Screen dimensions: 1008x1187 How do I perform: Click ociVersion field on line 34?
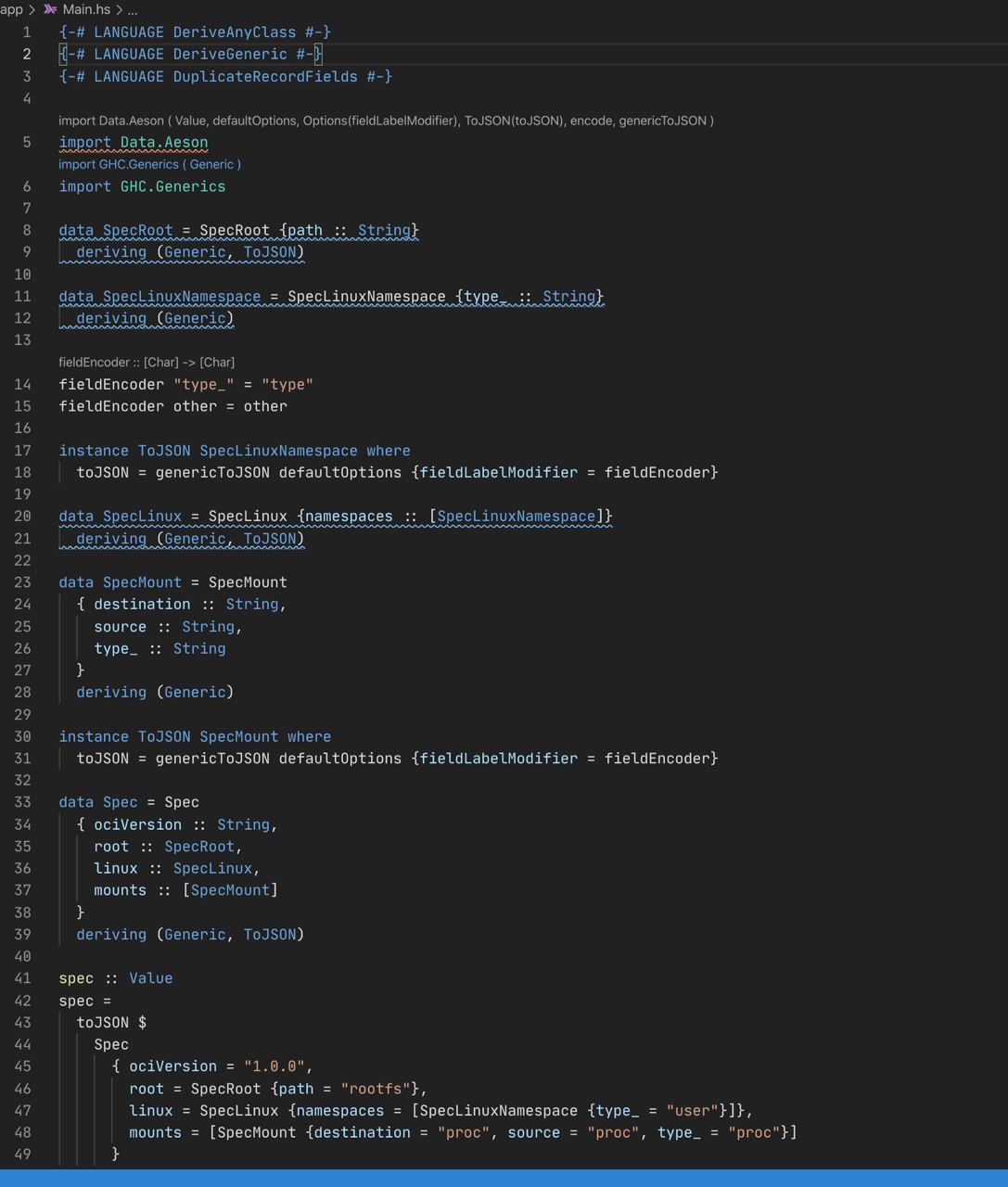coord(138,825)
